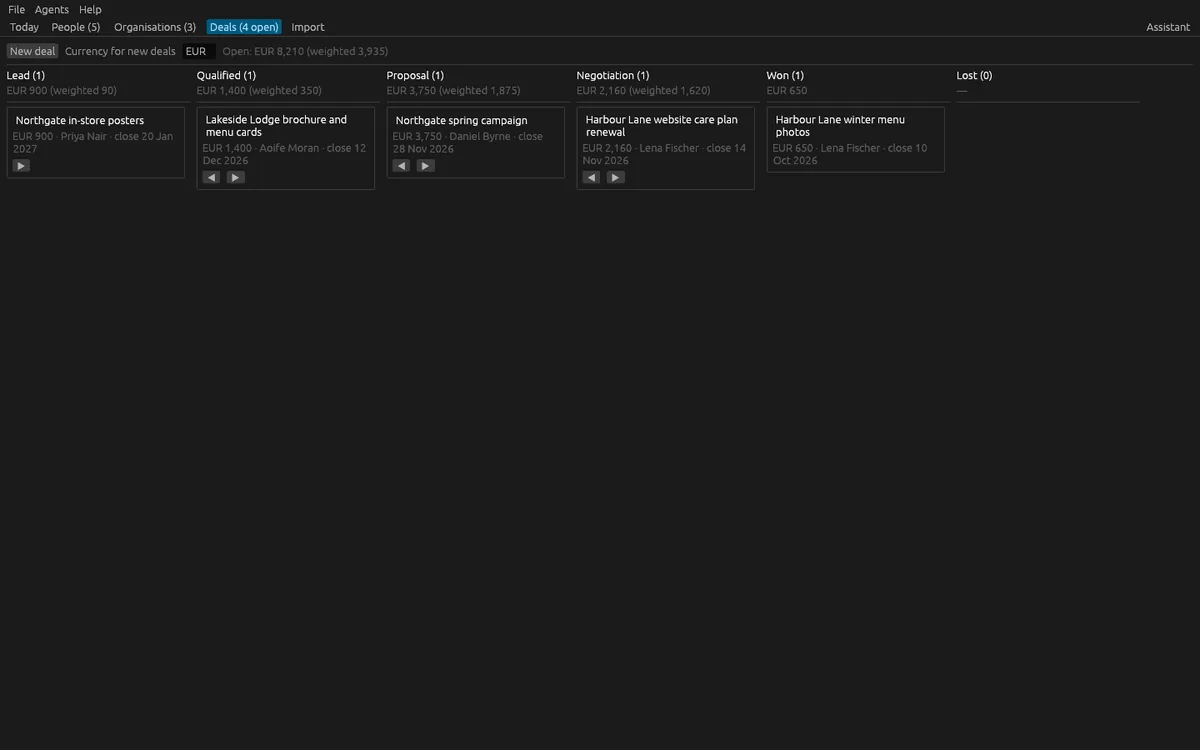Screen dimensions: 1200x750
Task: Open the Organisations (3) tab
Action: (155, 27)
